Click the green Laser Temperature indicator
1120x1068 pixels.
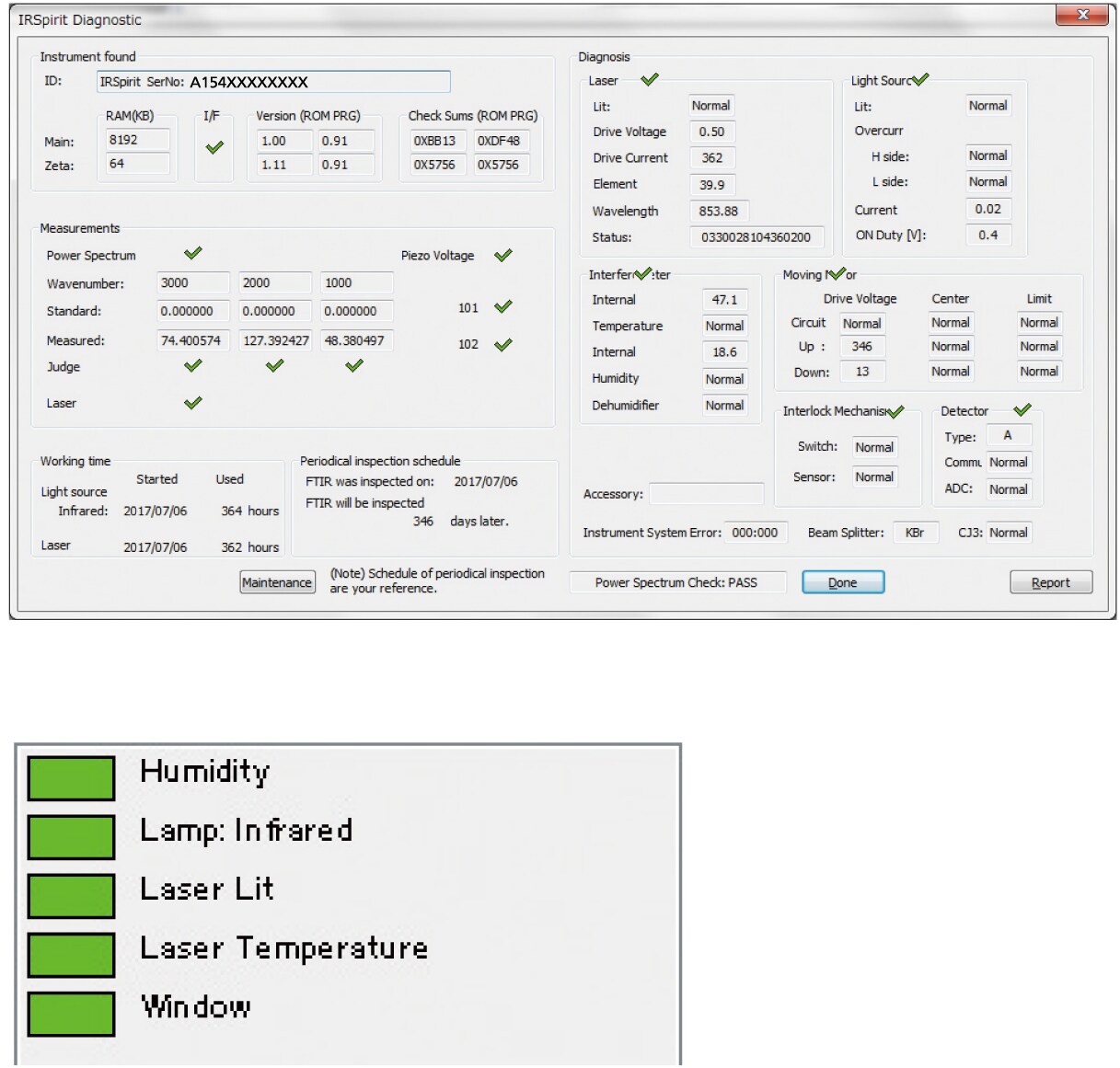point(72,955)
